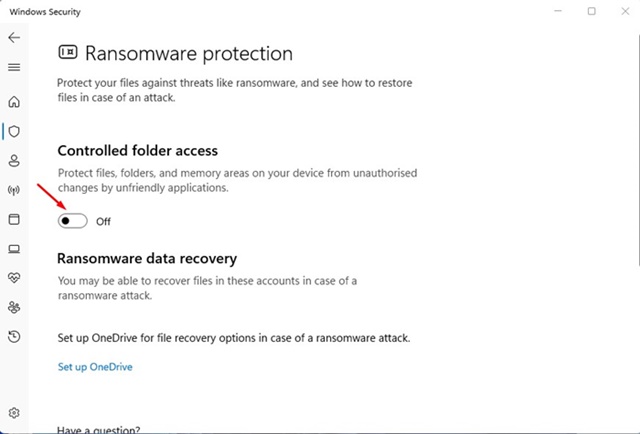Screen dimensions: 640x434
Task: Open Device performance & health heart icon
Action: [14, 278]
